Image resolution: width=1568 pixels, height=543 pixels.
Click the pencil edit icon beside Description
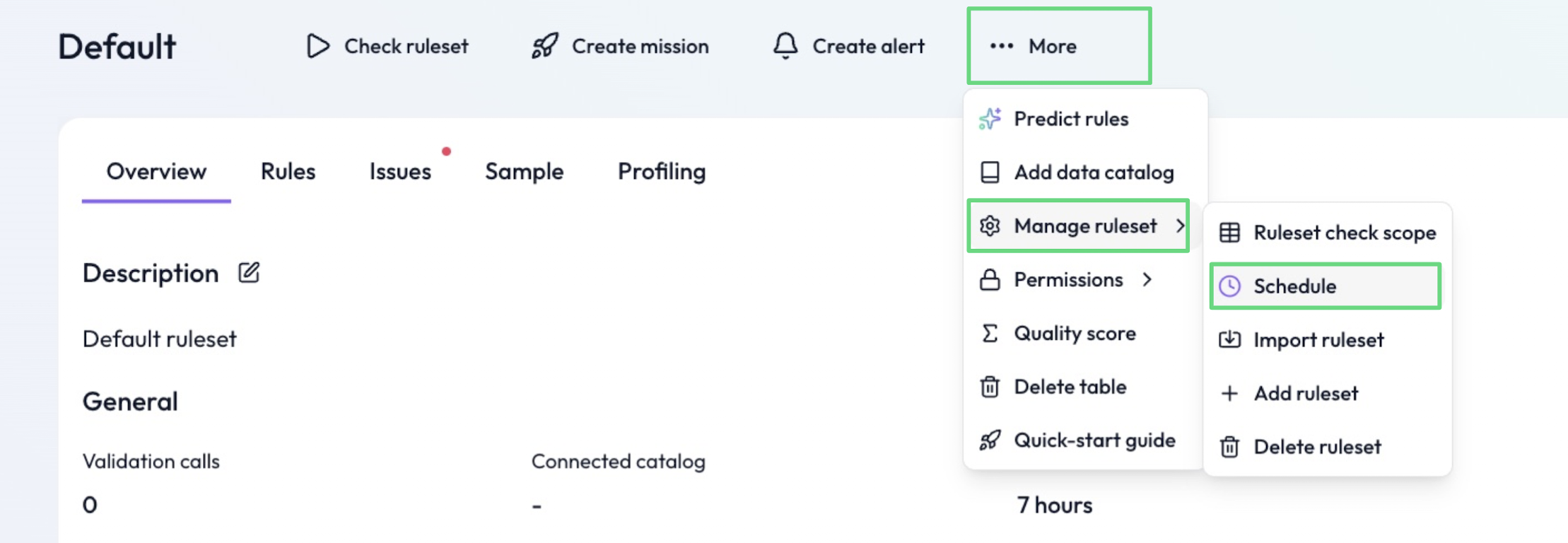(249, 272)
